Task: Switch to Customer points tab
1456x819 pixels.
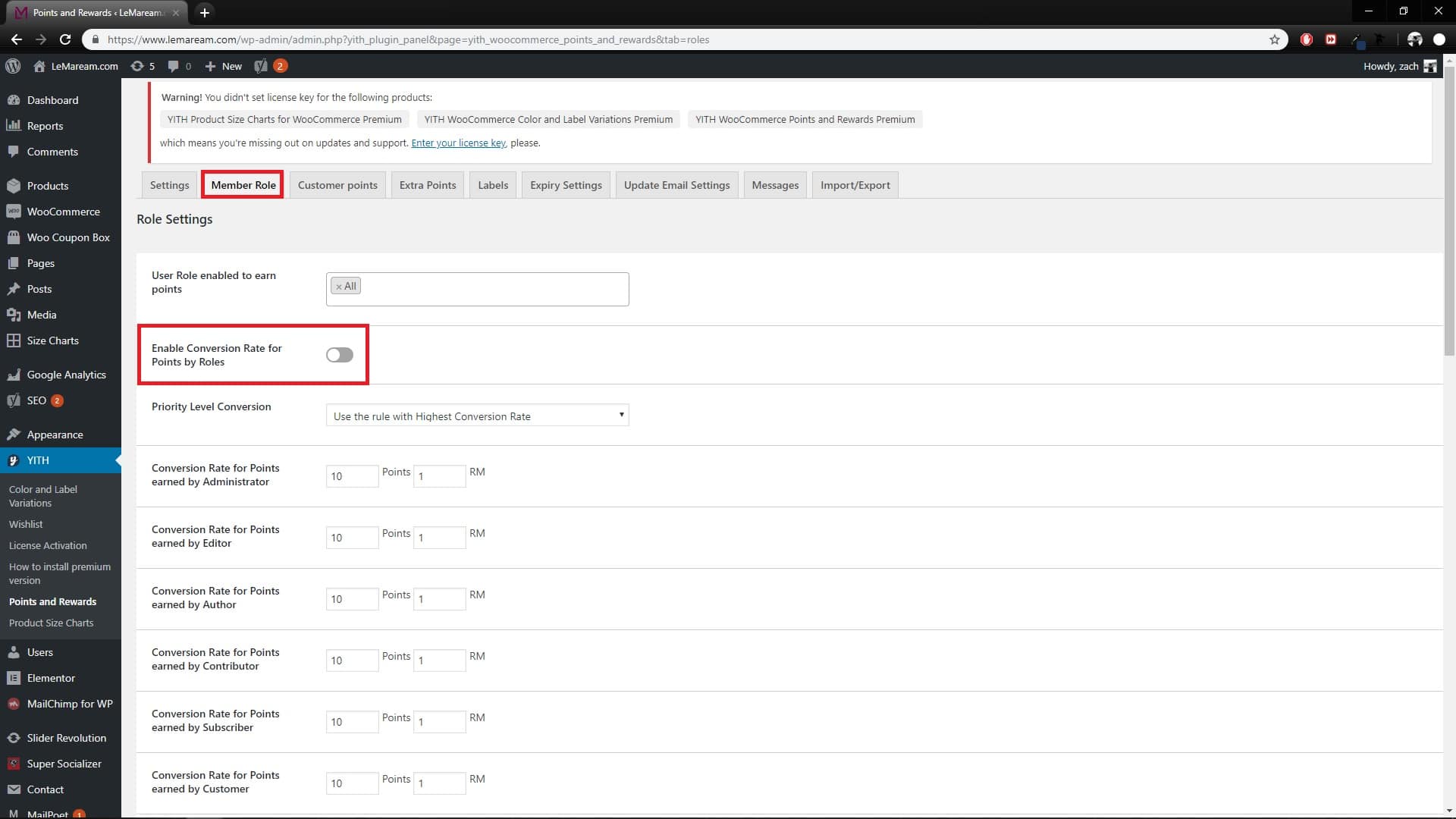Action: 337,185
